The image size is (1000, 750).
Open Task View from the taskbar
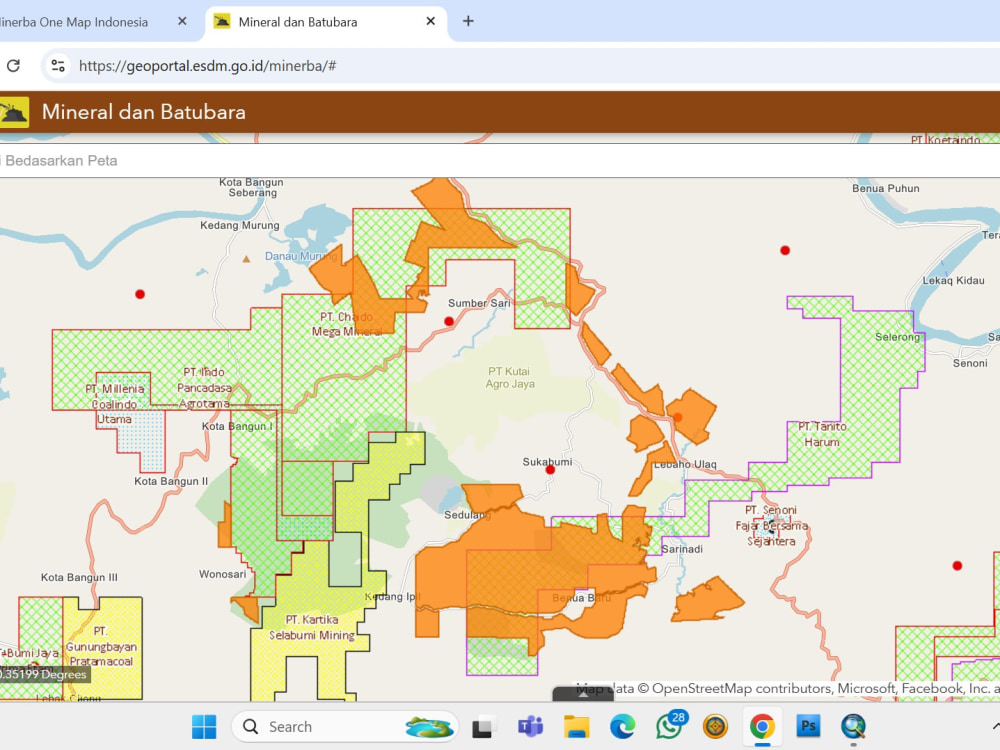(x=483, y=726)
